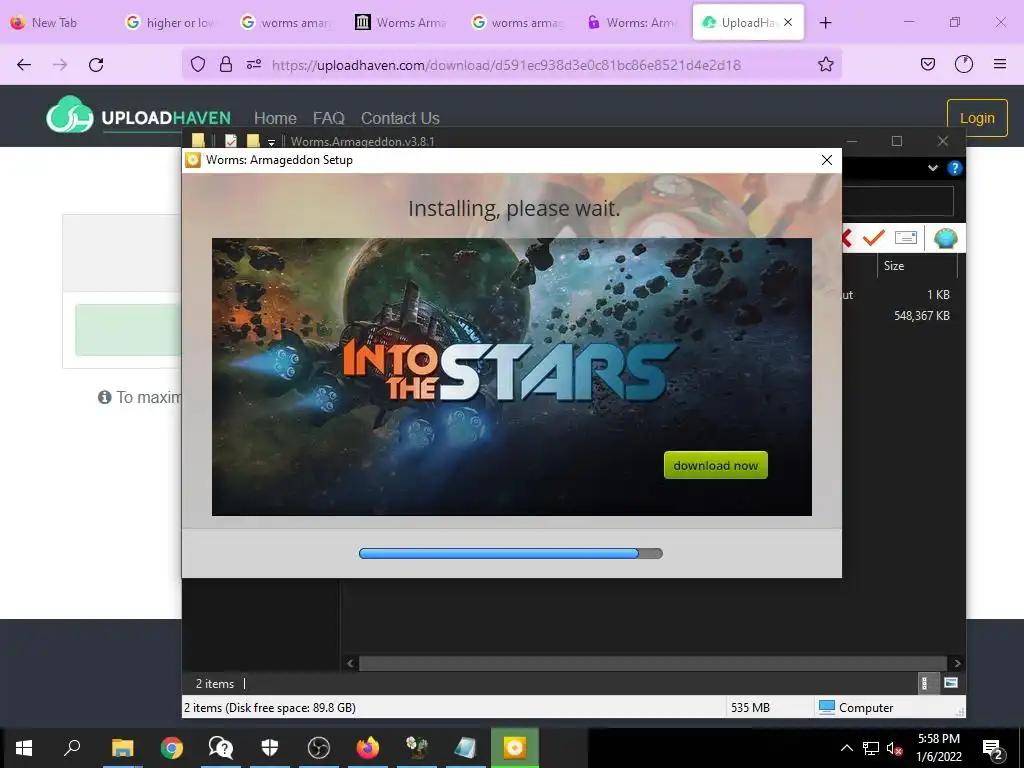Open Windows Security shield on taskbar

pyautogui.click(x=270, y=748)
